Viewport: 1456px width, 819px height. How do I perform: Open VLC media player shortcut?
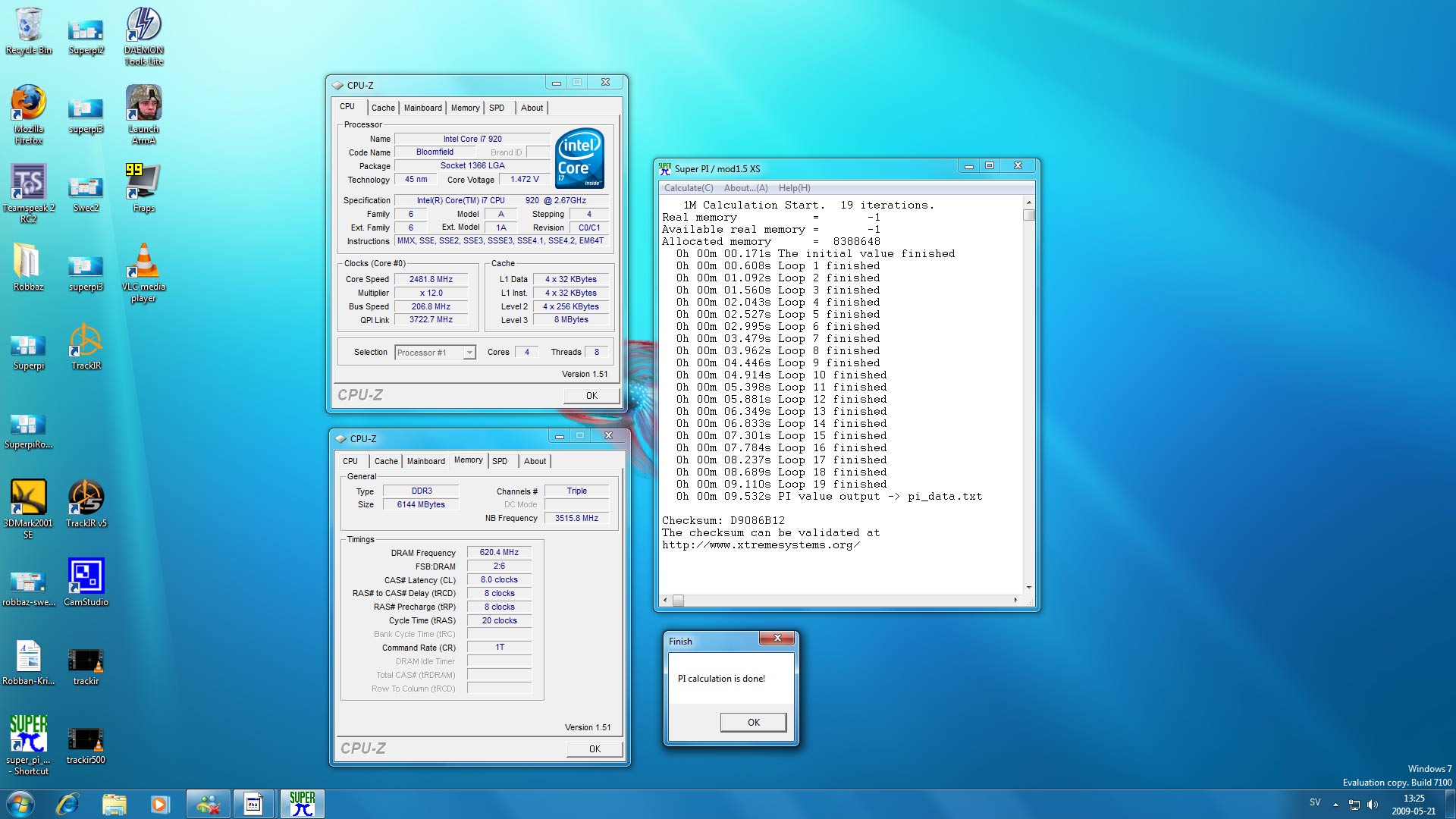tap(143, 271)
